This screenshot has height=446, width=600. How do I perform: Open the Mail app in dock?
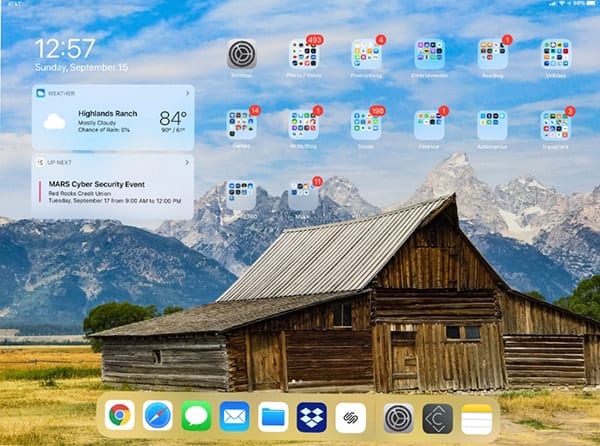pyautogui.click(x=234, y=416)
